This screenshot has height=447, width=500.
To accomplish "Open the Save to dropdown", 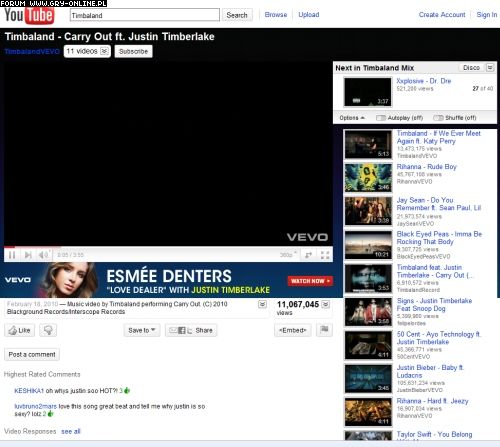I will (x=142, y=330).
